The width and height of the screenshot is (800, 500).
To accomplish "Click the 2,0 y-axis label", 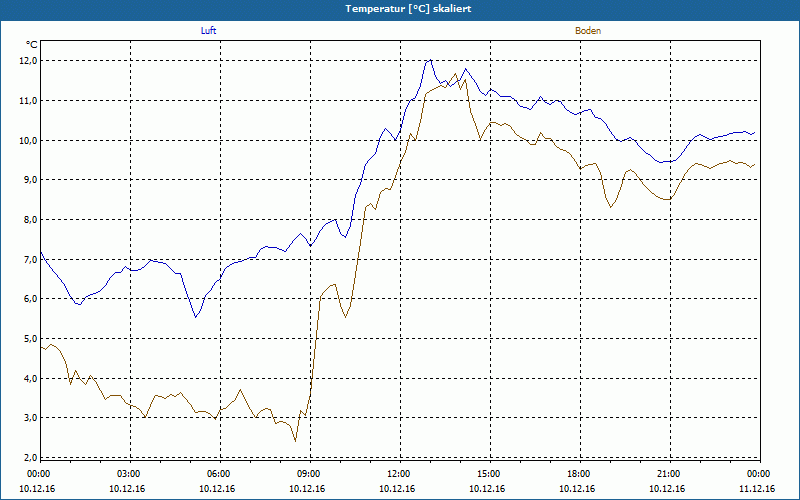I will [31, 457].
